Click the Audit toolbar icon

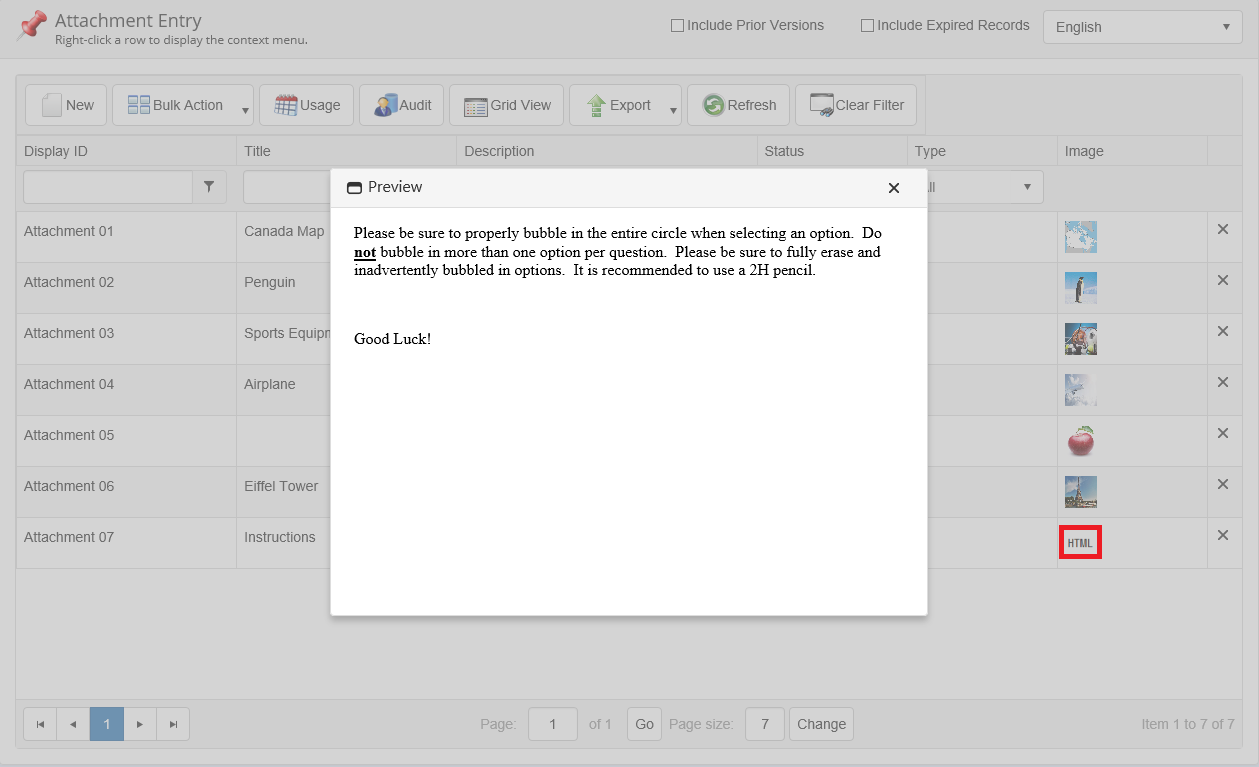[x=401, y=105]
